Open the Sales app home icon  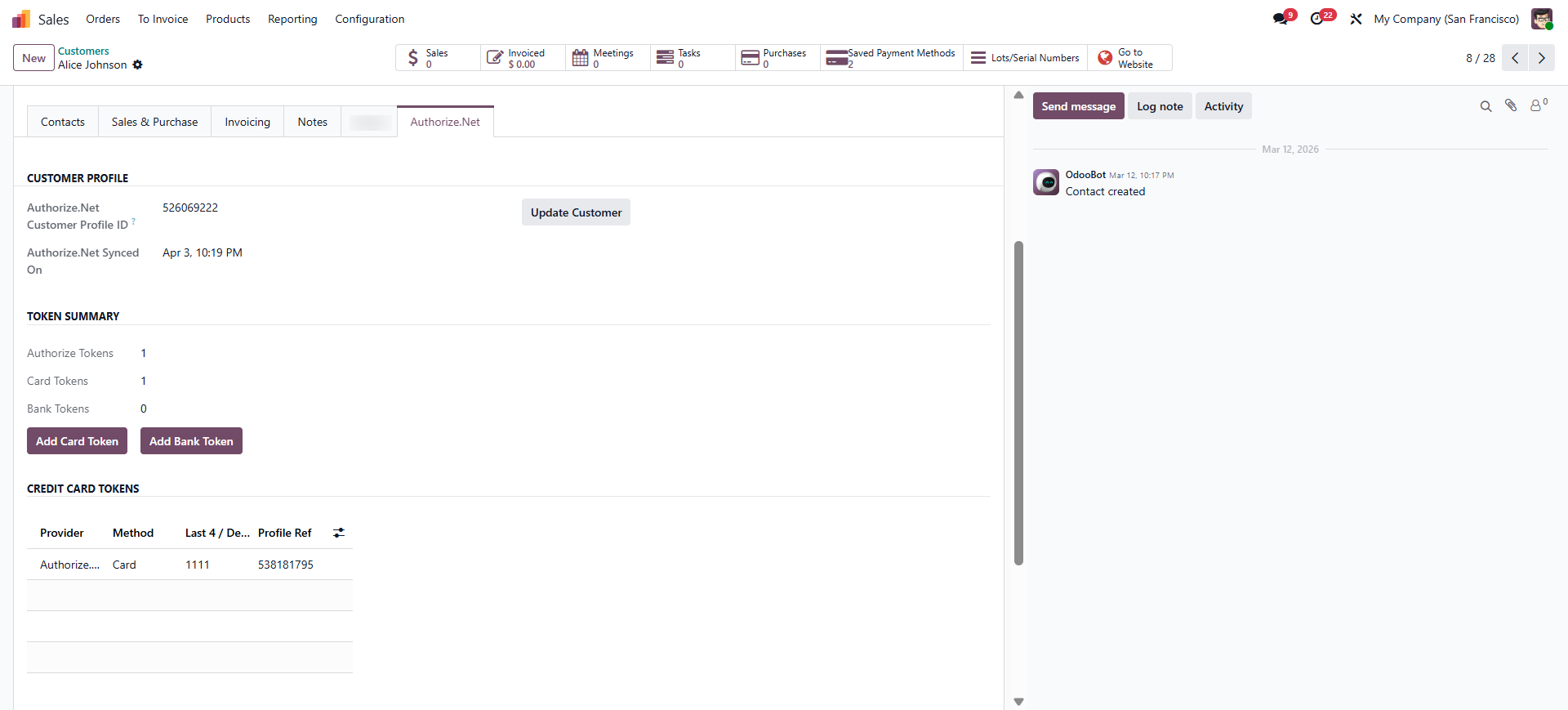pyautogui.click(x=21, y=19)
